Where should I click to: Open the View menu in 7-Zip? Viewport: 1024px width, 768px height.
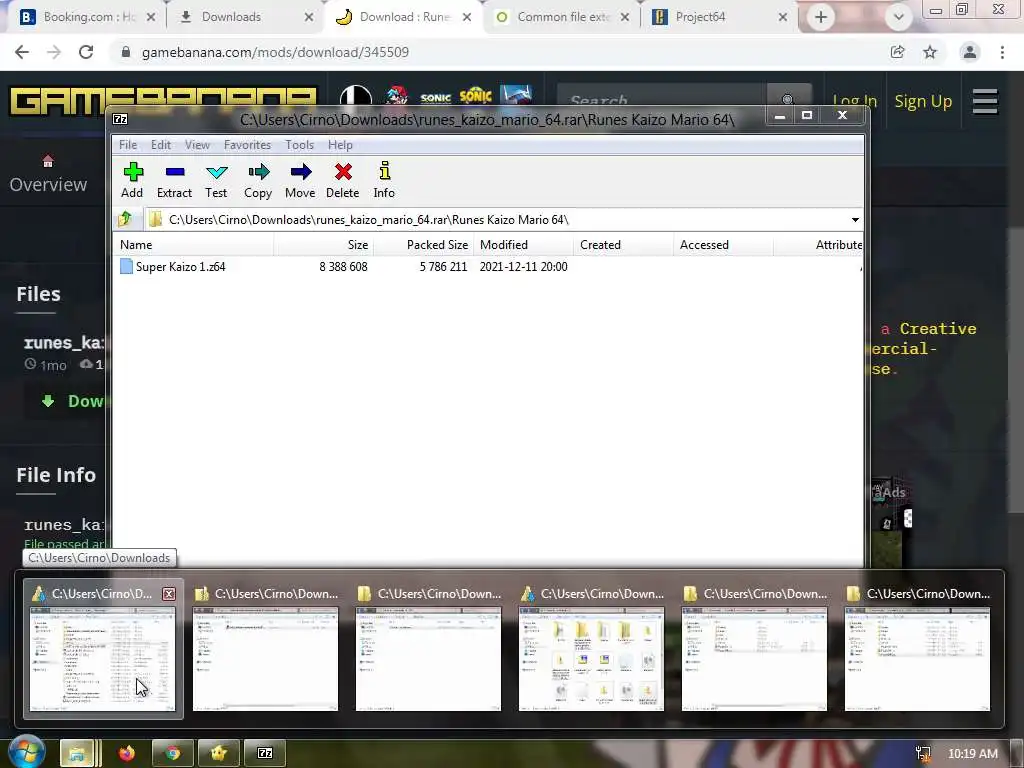point(197,145)
